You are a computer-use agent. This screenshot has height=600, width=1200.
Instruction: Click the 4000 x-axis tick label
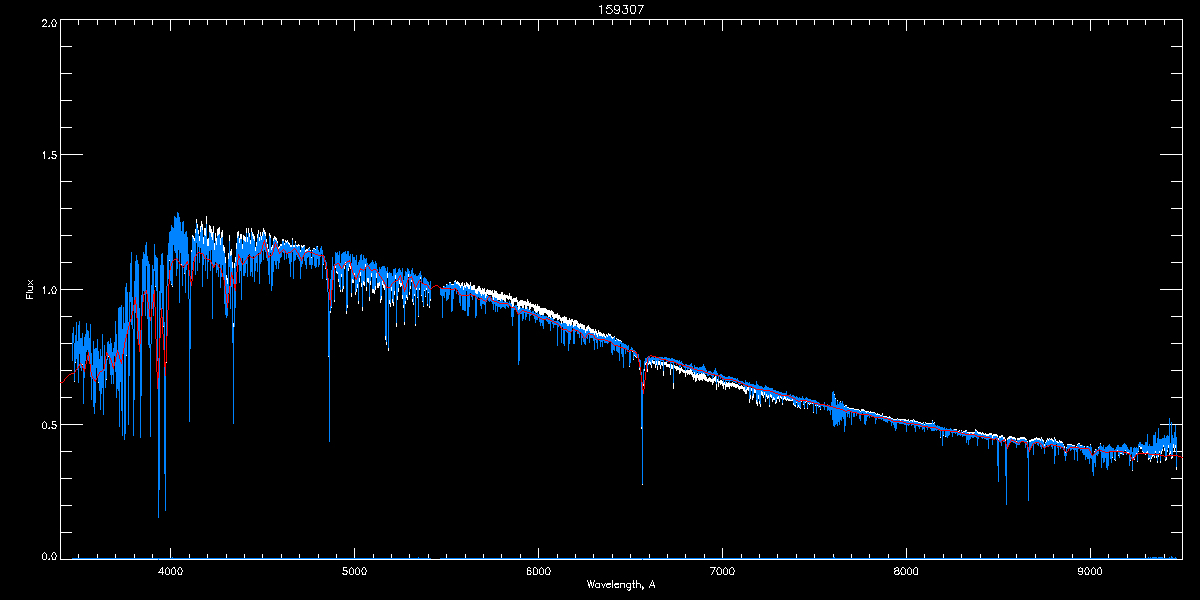pos(170,571)
